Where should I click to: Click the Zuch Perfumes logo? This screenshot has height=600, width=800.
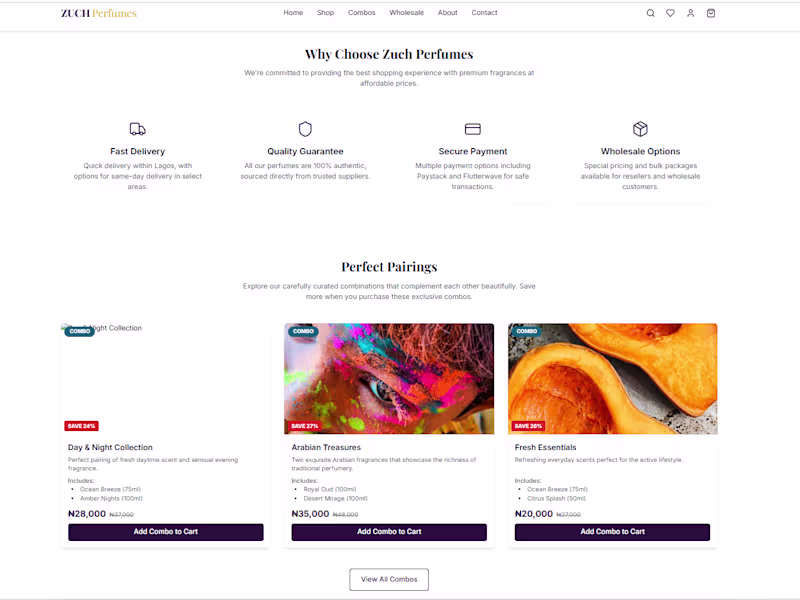click(99, 13)
